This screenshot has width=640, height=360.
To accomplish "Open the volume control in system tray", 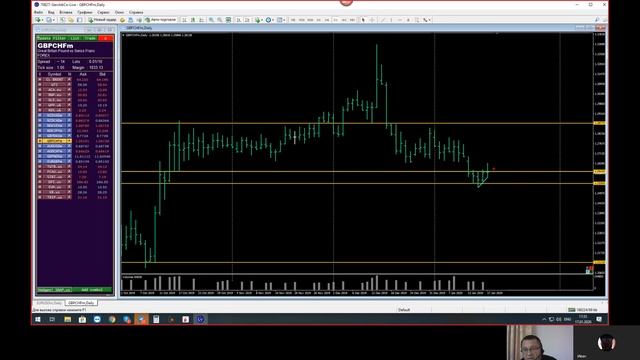I will [559, 319].
